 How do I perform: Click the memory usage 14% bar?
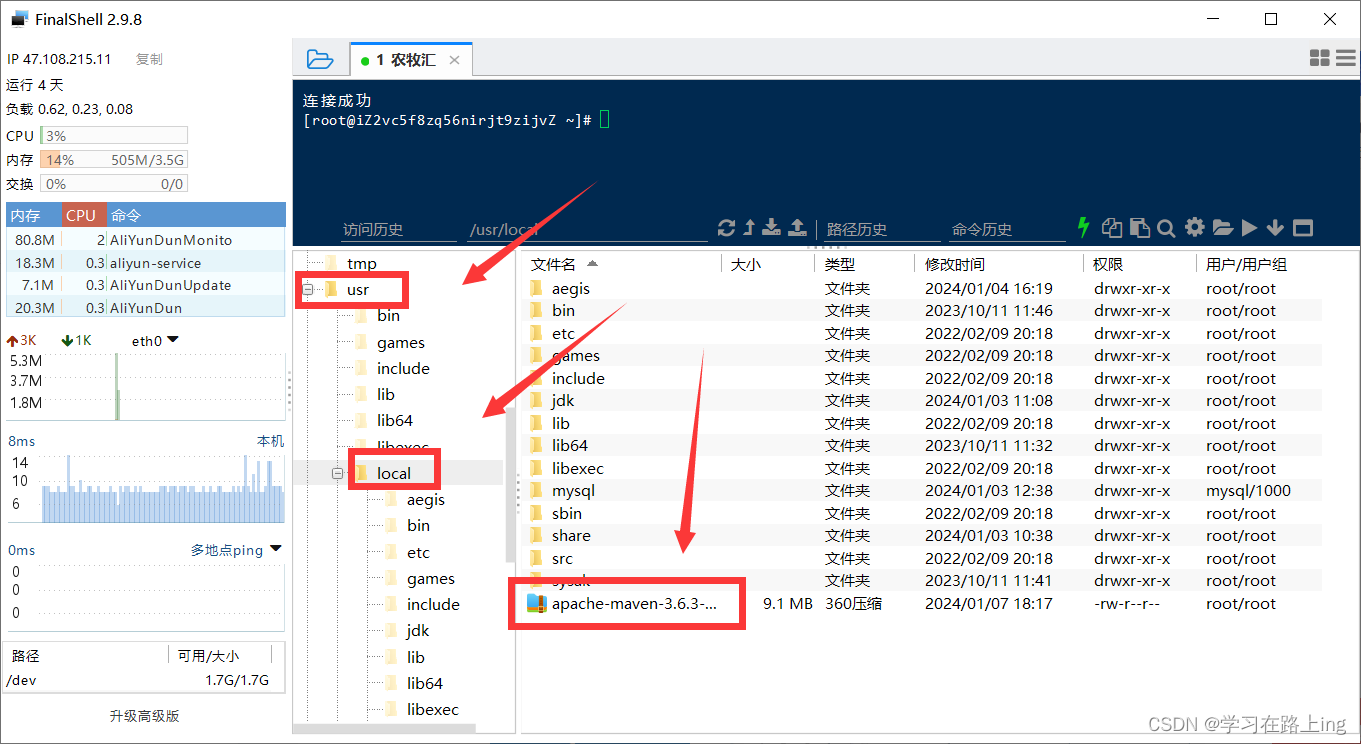[113, 160]
